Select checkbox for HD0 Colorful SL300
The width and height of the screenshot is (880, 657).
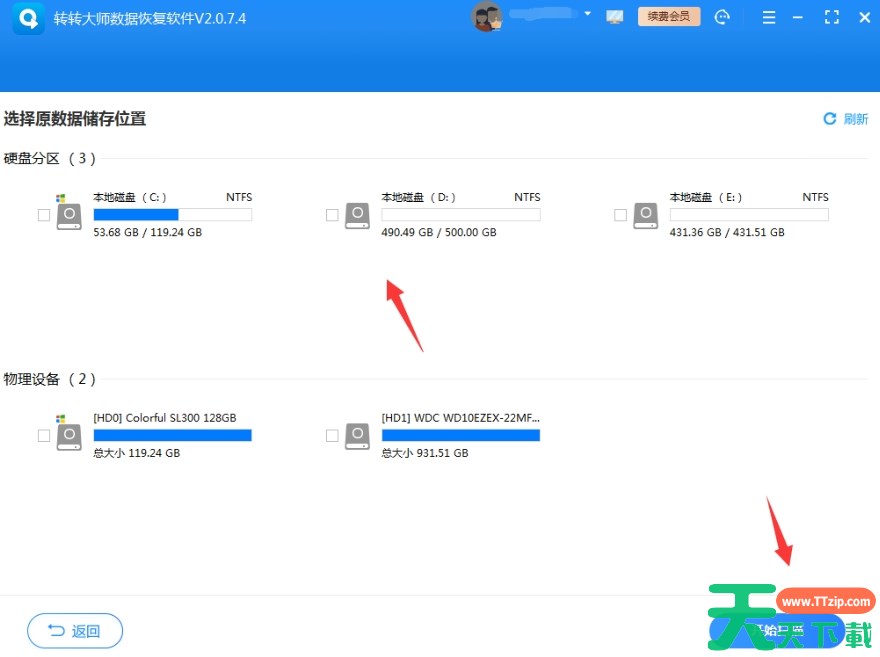pos(43,436)
